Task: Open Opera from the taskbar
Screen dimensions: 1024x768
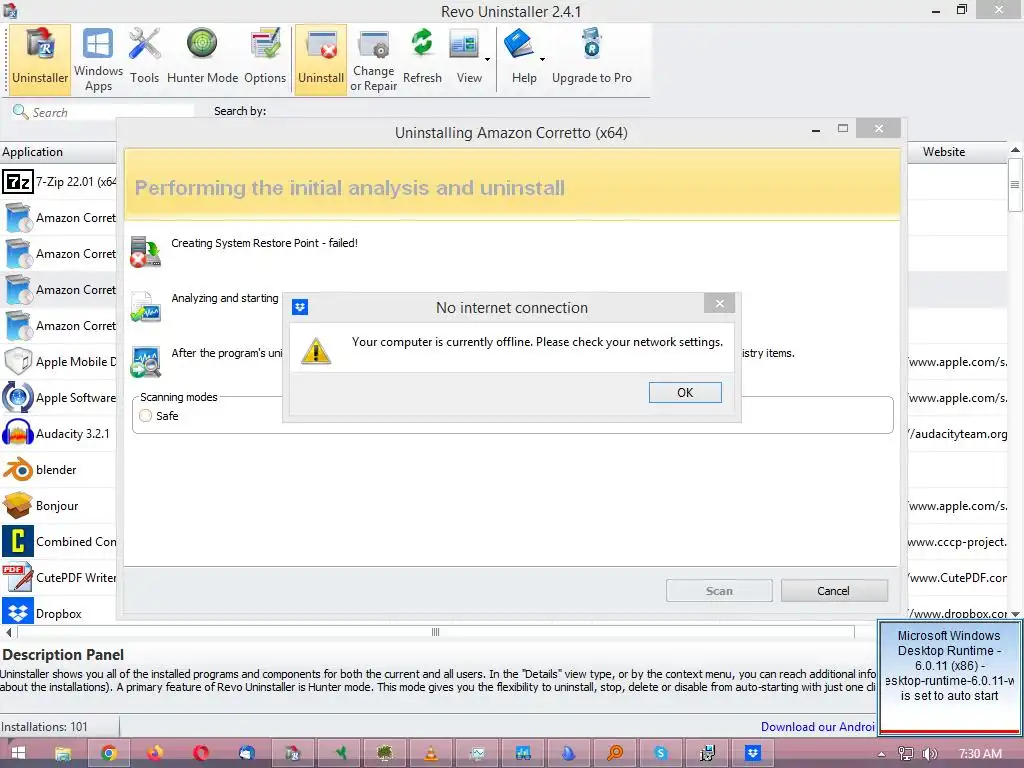Action: [200, 753]
